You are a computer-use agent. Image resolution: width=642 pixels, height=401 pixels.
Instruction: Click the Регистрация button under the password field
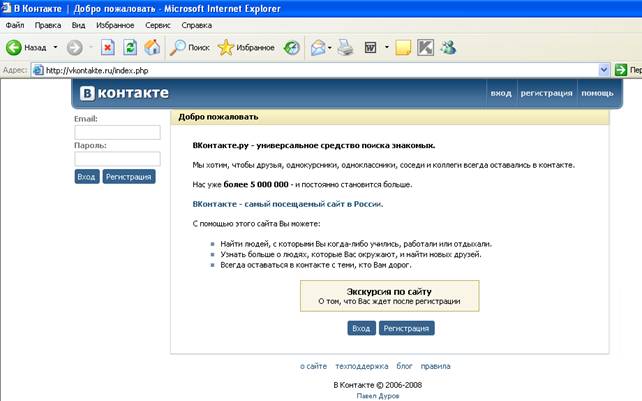129,177
